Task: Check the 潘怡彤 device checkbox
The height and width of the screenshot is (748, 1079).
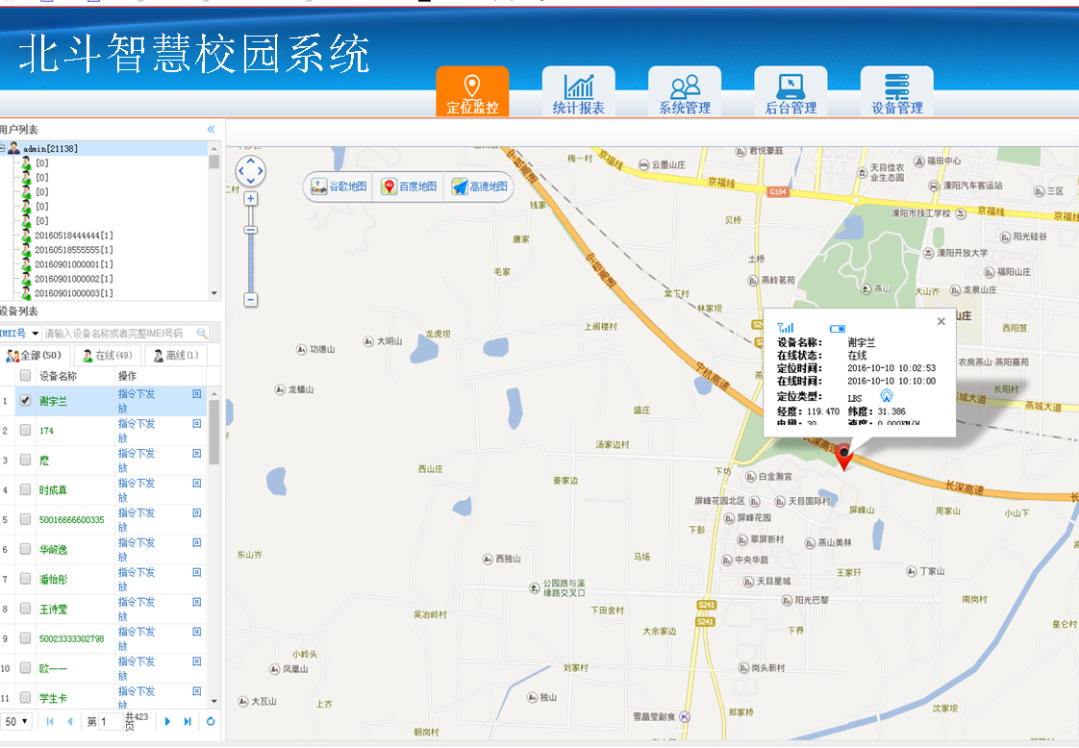Action: (x=25, y=579)
